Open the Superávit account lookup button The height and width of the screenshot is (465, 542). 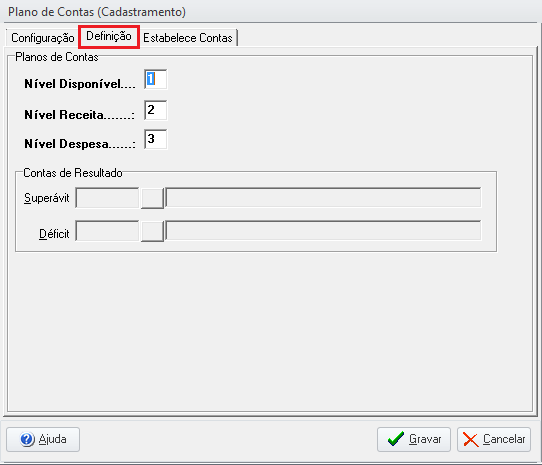tap(152, 198)
